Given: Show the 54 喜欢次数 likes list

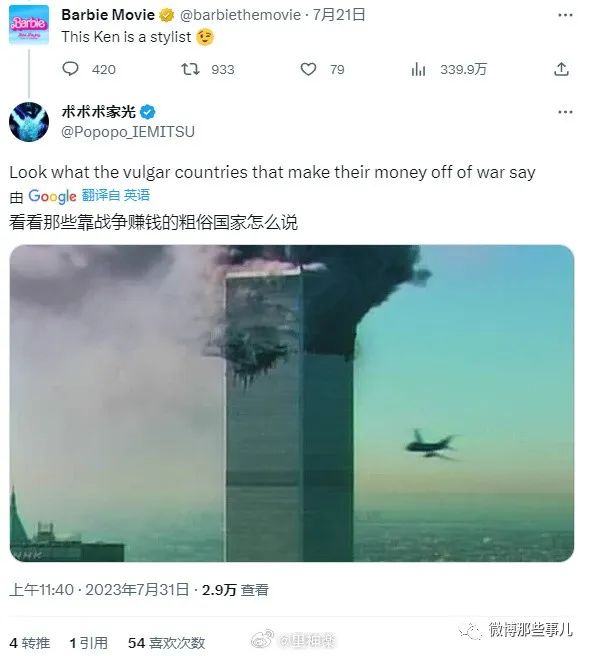Looking at the screenshot, I should click(x=166, y=643).
